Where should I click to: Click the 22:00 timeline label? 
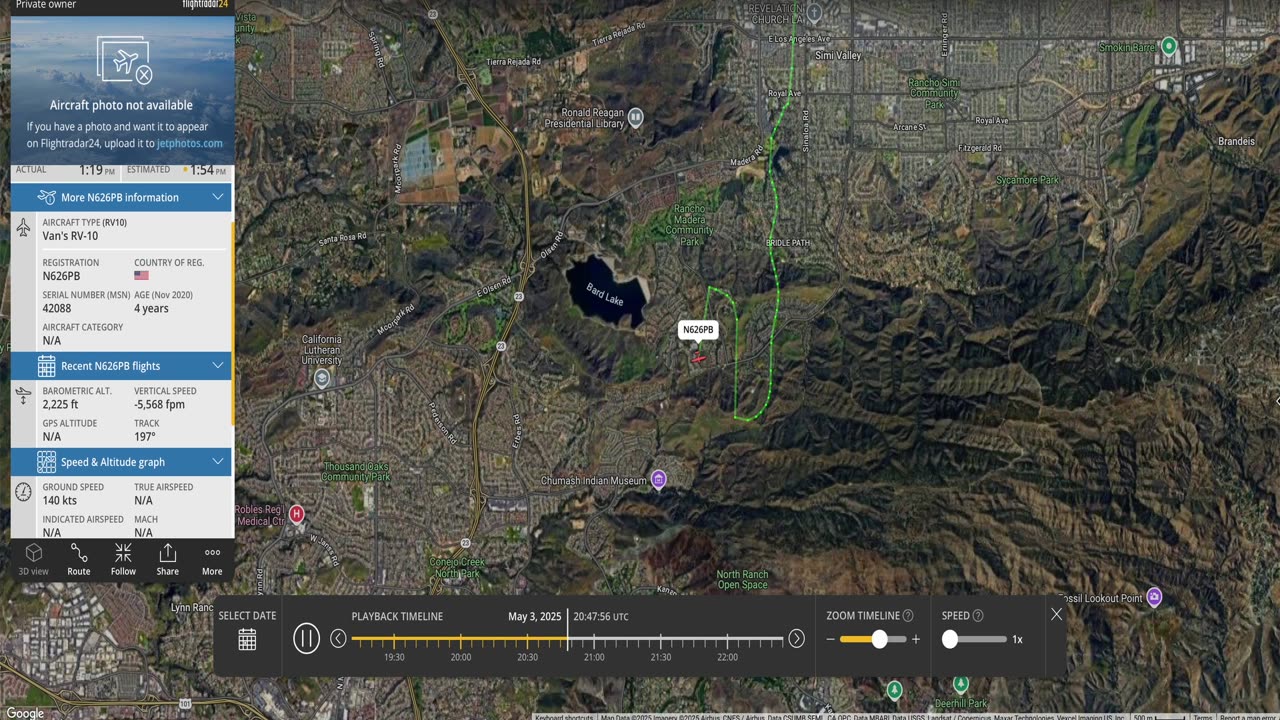(x=727, y=657)
